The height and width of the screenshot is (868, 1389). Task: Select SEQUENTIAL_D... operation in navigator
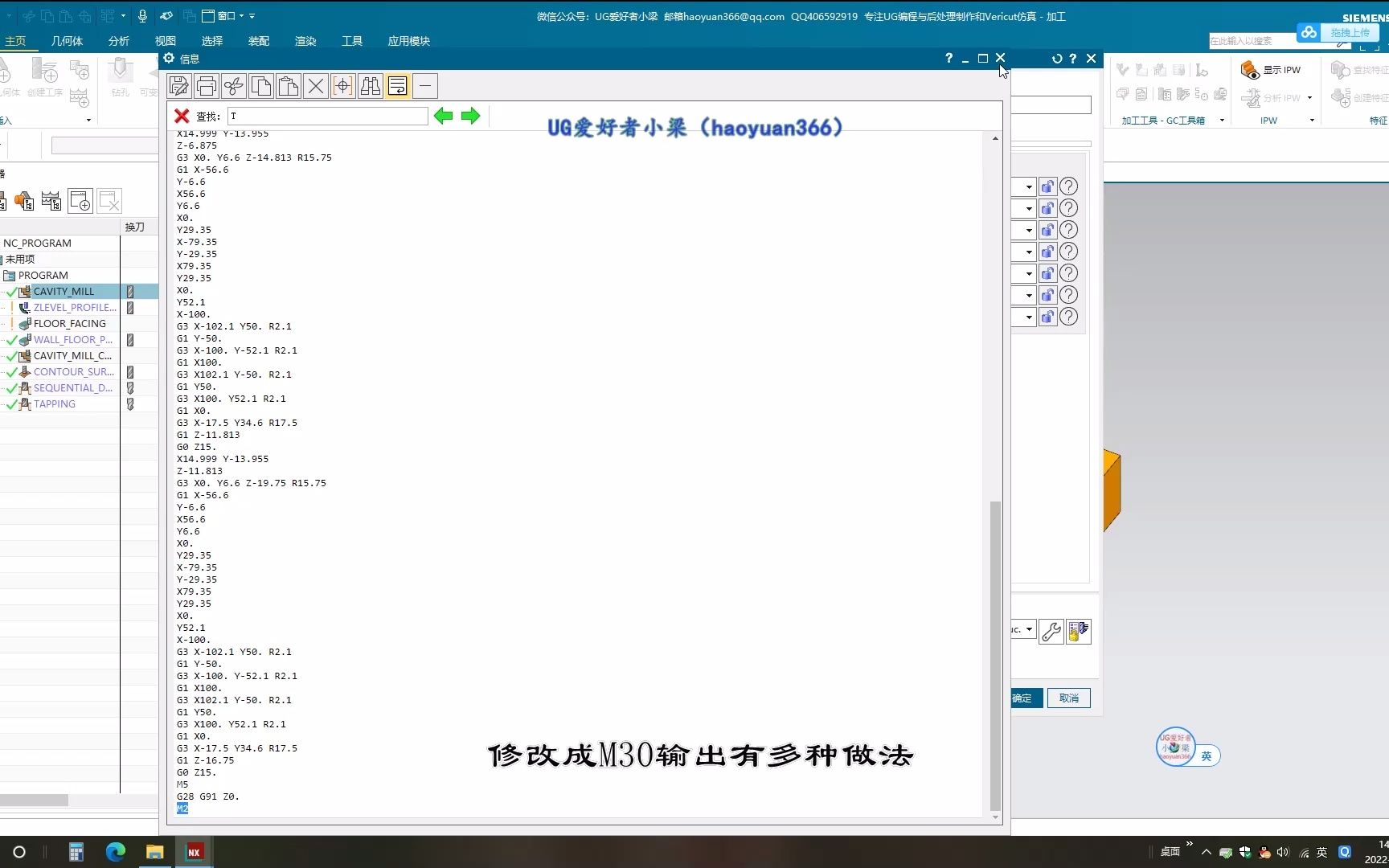click(x=72, y=388)
